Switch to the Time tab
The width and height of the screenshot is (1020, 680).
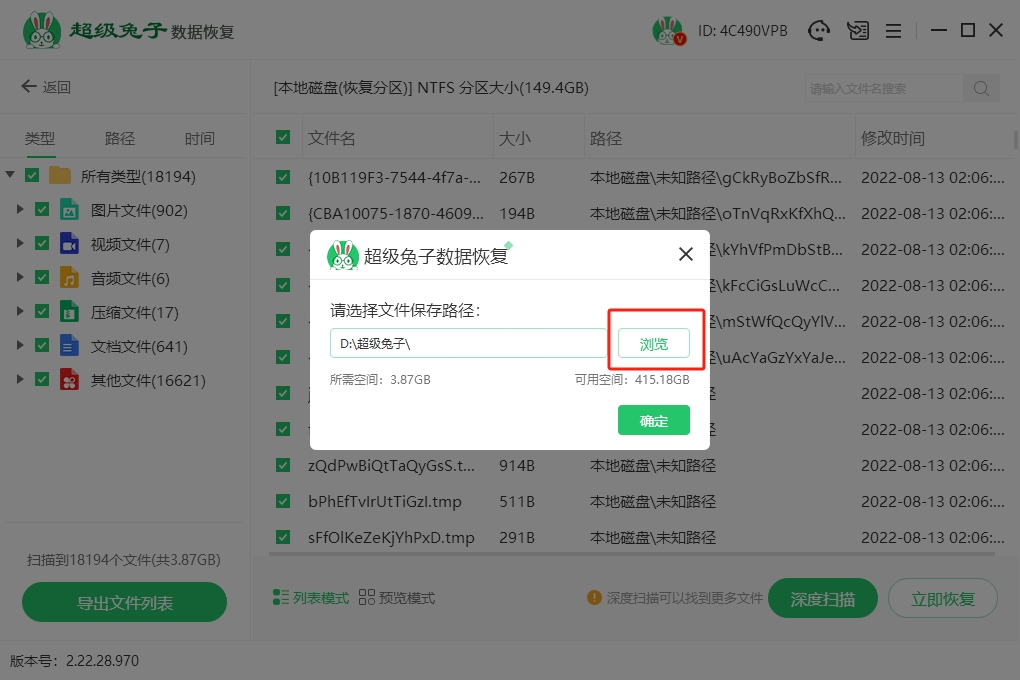pyautogui.click(x=199, y=139)
